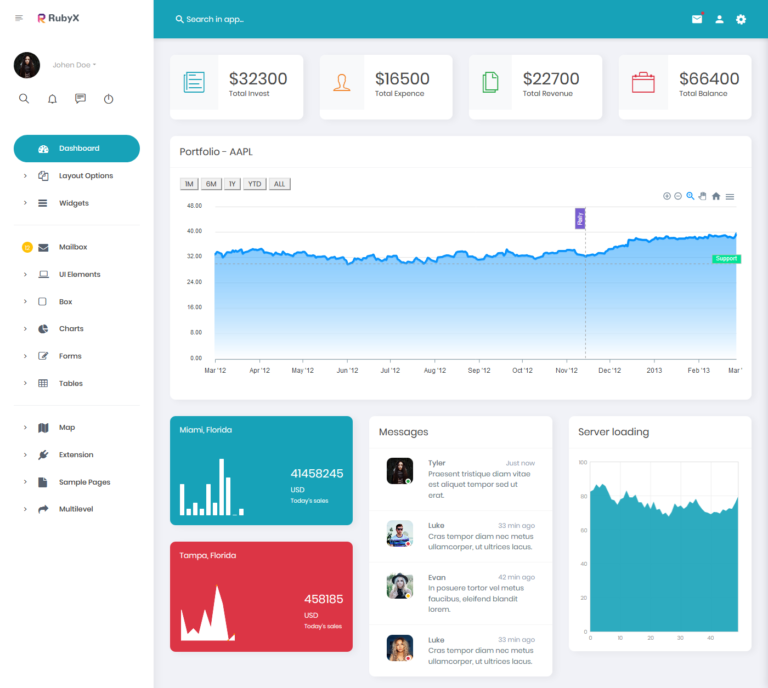Click the RubyX logo
This screenshot has height=688, width=768.
(58, 18)
